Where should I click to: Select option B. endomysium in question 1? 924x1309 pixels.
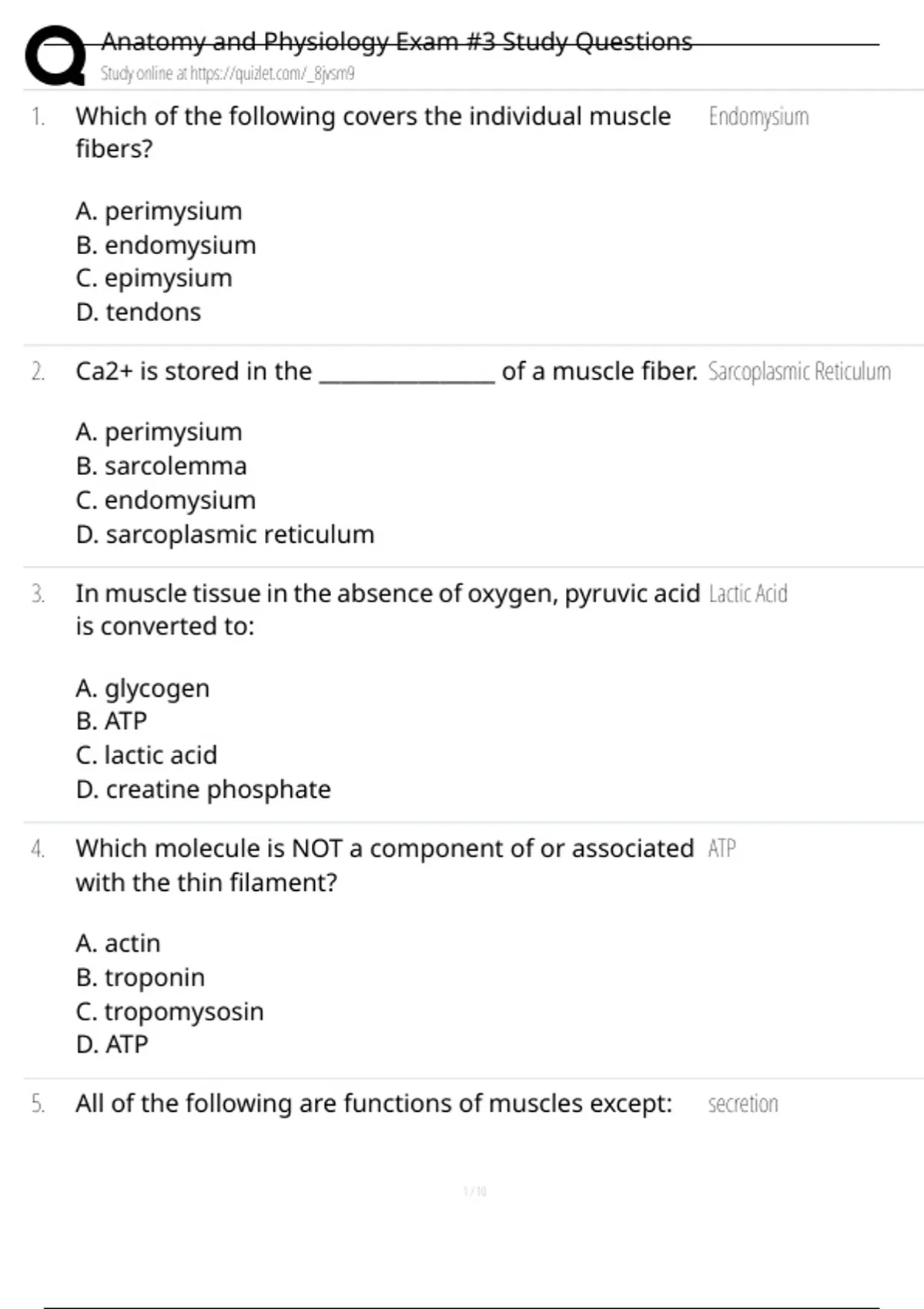[x=166, y=245]
